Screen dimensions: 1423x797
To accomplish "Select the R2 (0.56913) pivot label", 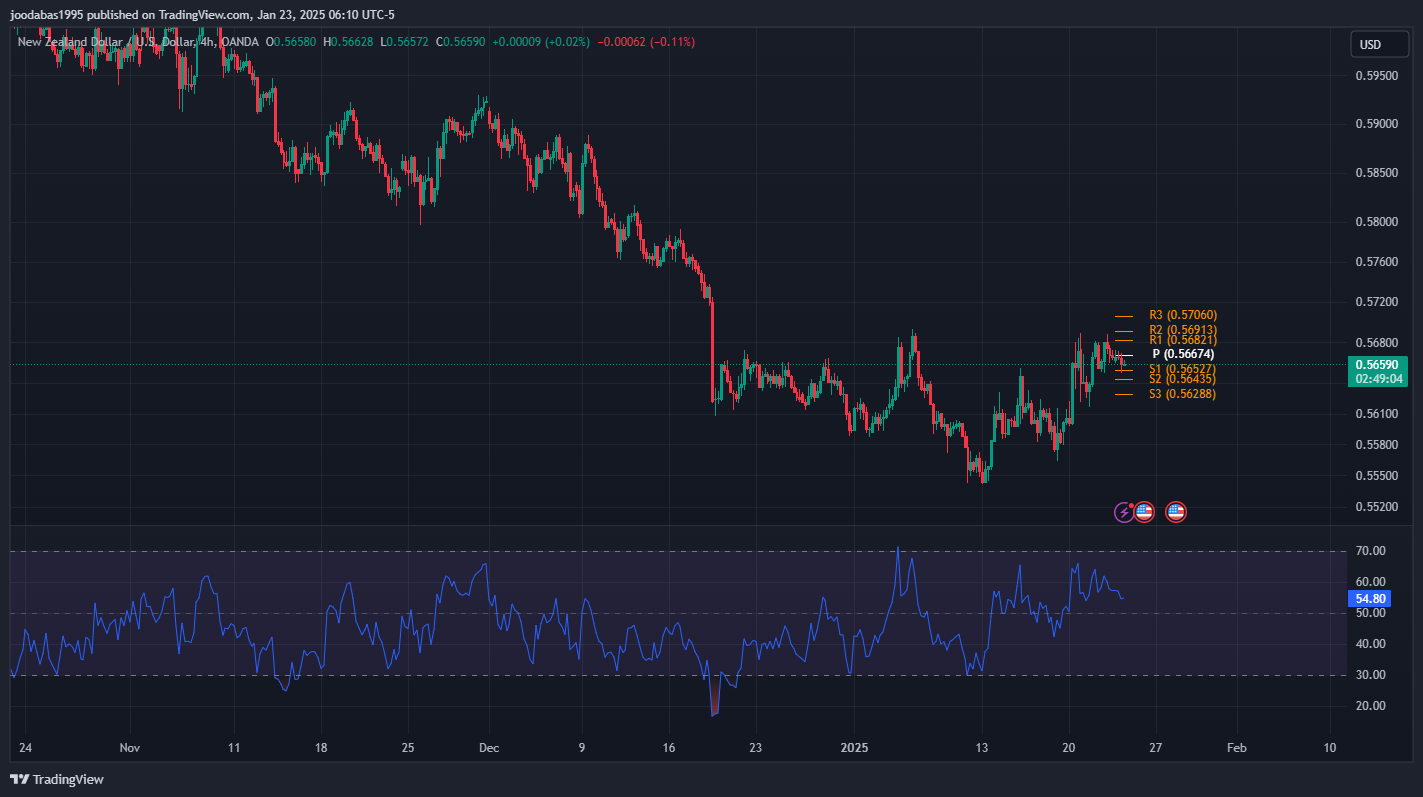I will point(1183,330).
